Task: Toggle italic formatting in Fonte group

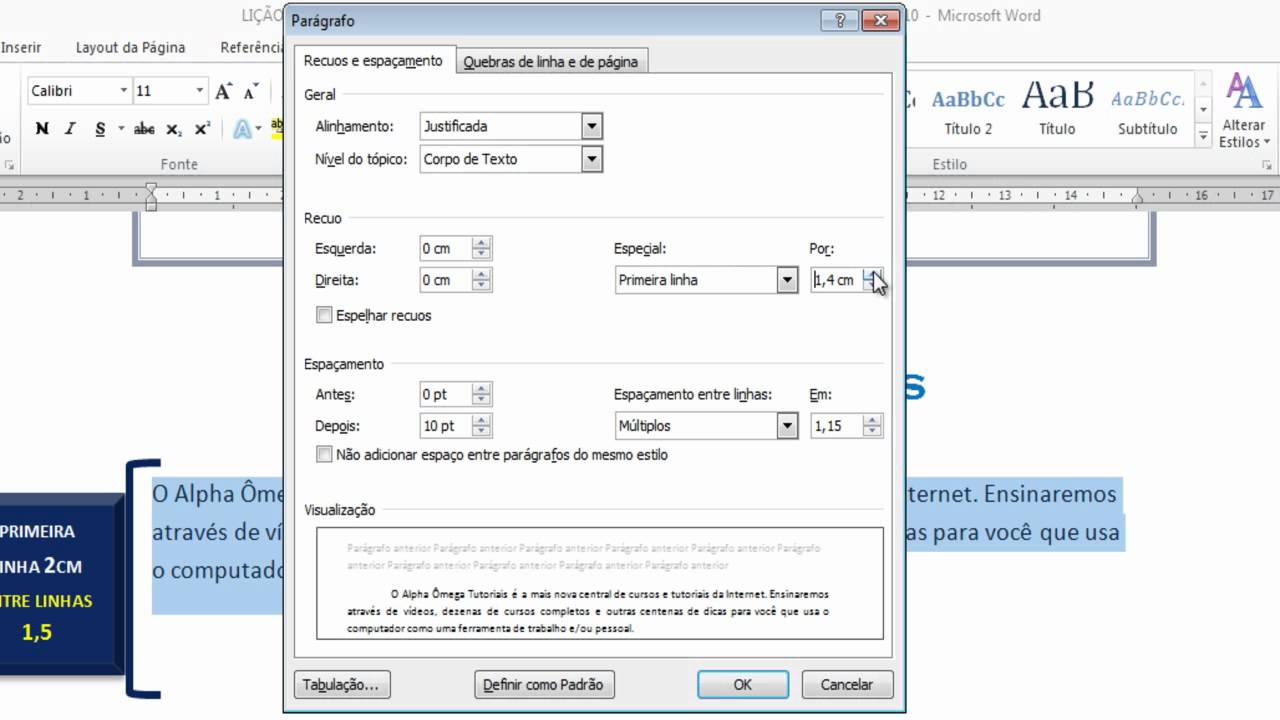Action: pyautogui.click(x=70, y=129)
